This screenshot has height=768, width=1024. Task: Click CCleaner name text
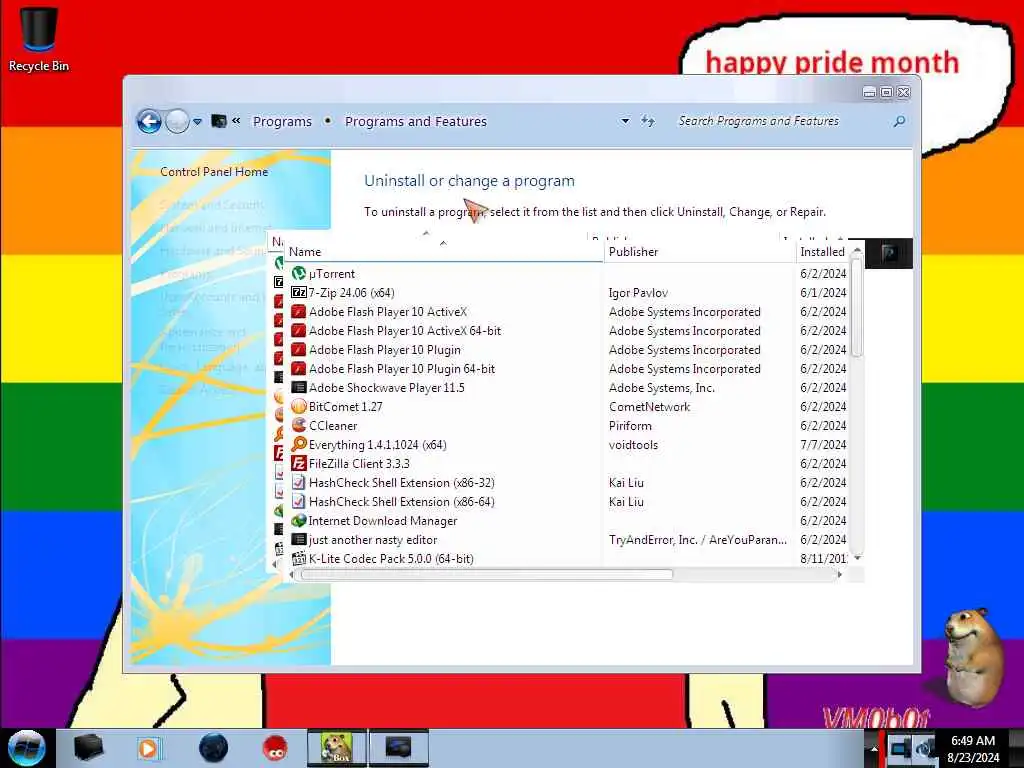pos(333,426)
